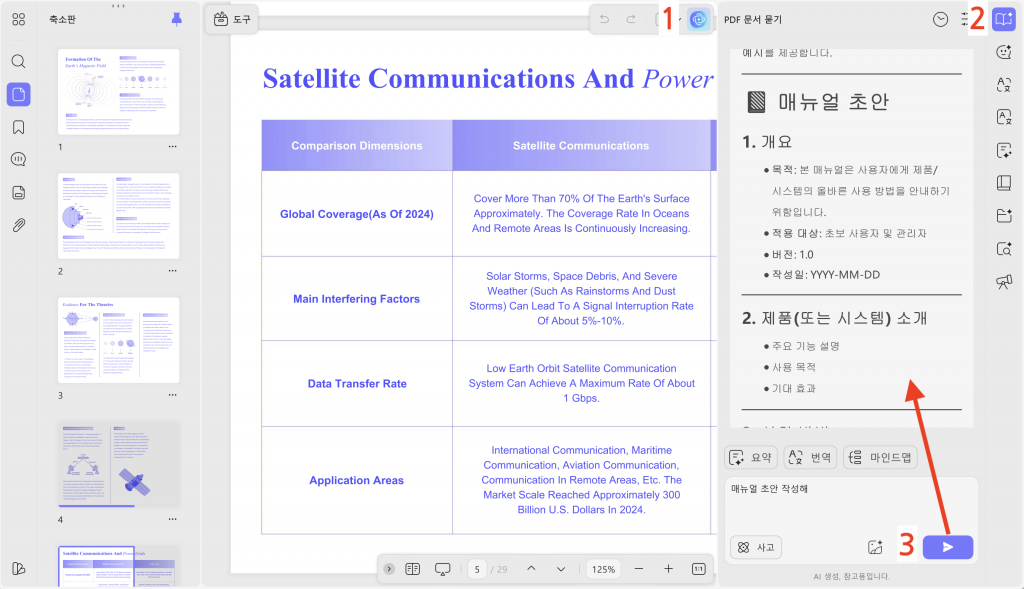Open the translate selection icon in right sidebar
Image resolution: width=1024 pixels, height=589 pixels.
1004,84
